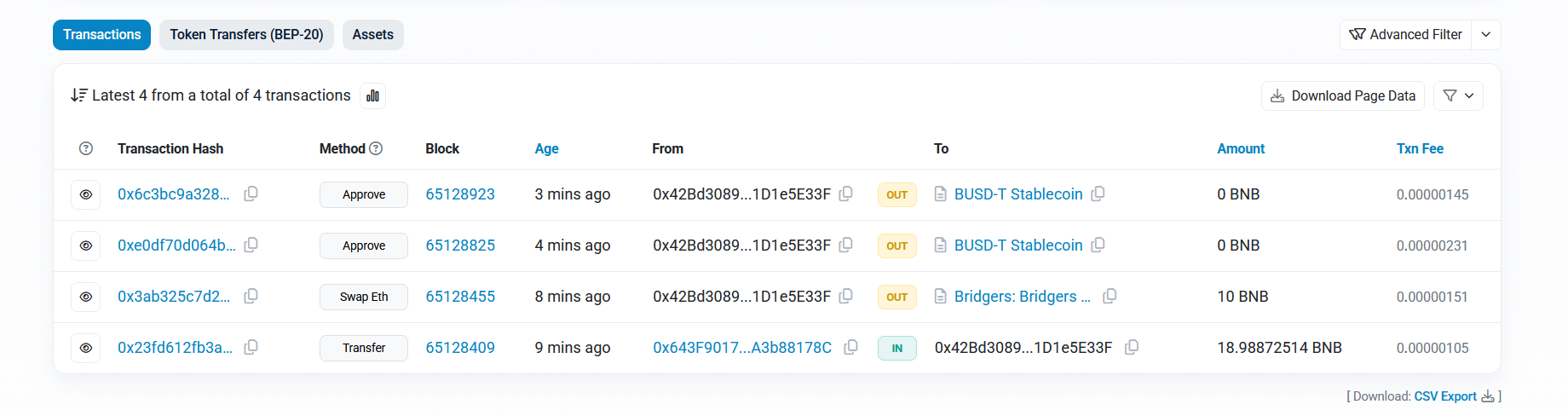Screen dimensions: 1568x416
Task: Expand the Advanced Filter dropdown arrow
Action: coord(1486,35)
